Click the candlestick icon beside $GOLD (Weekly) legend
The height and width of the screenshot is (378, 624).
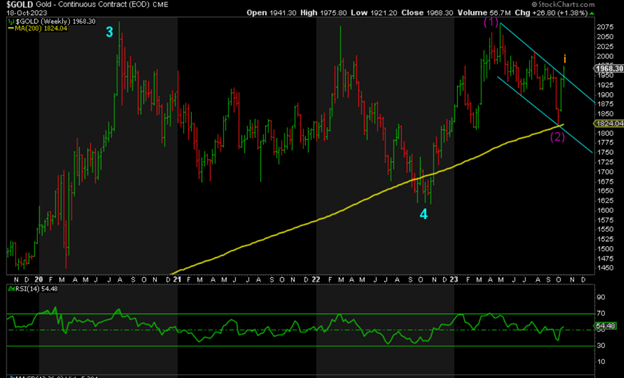click(x=11, y=21)
